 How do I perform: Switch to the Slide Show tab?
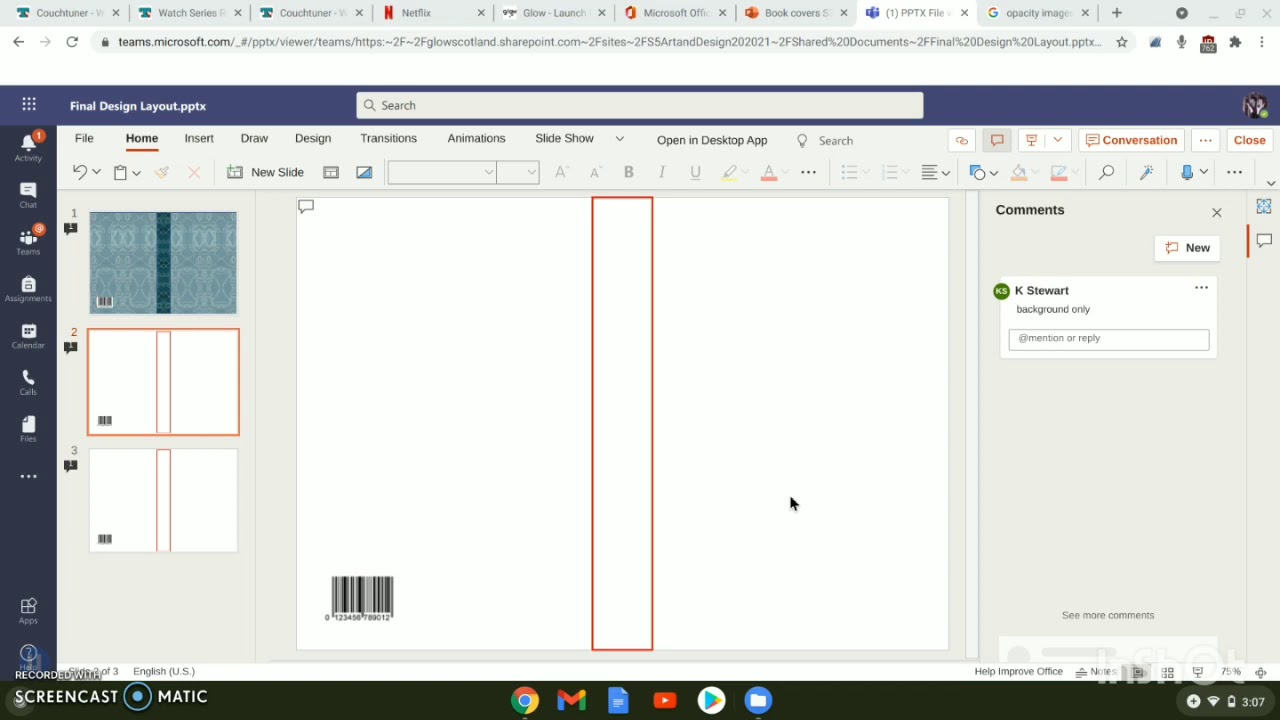(x=564, y=139)
